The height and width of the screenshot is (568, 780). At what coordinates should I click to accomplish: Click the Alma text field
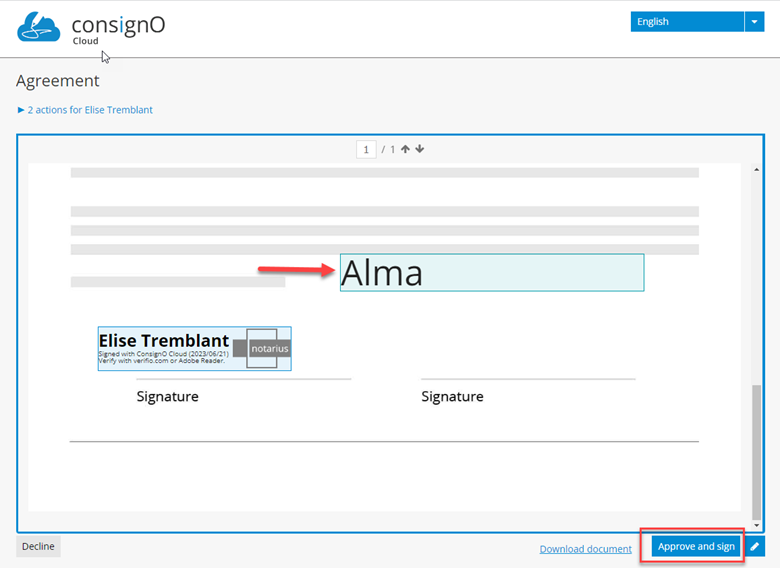pyautogui.click(x=492, y=272)
